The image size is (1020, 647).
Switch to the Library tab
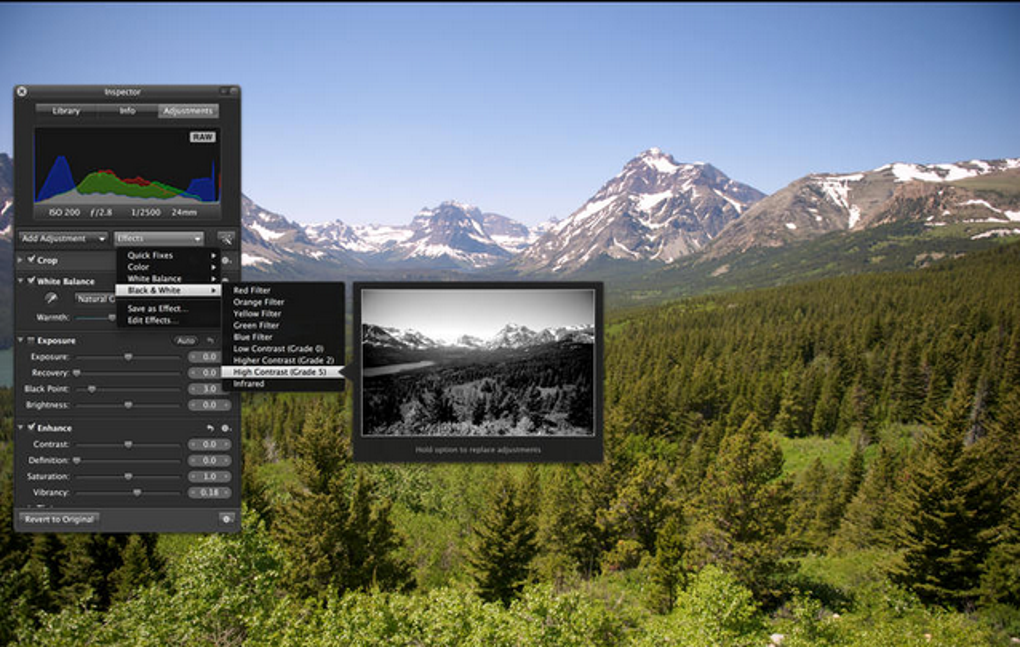point(66,111)
